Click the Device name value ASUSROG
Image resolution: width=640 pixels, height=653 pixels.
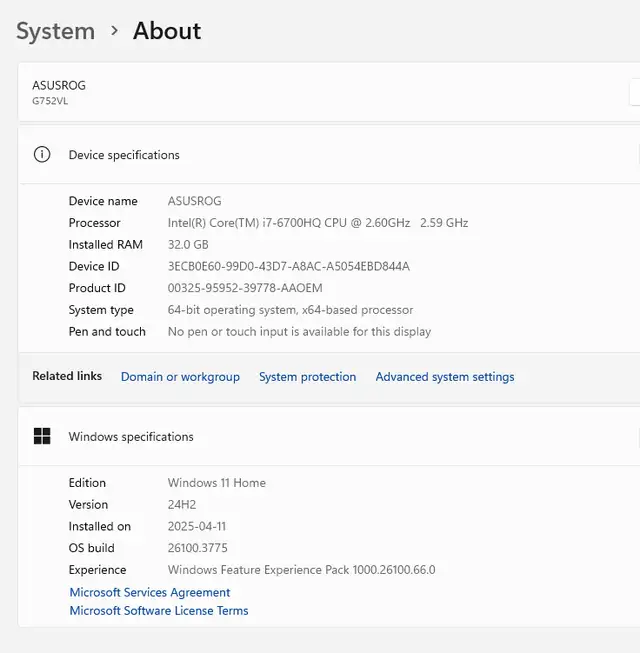pos(194,201)
